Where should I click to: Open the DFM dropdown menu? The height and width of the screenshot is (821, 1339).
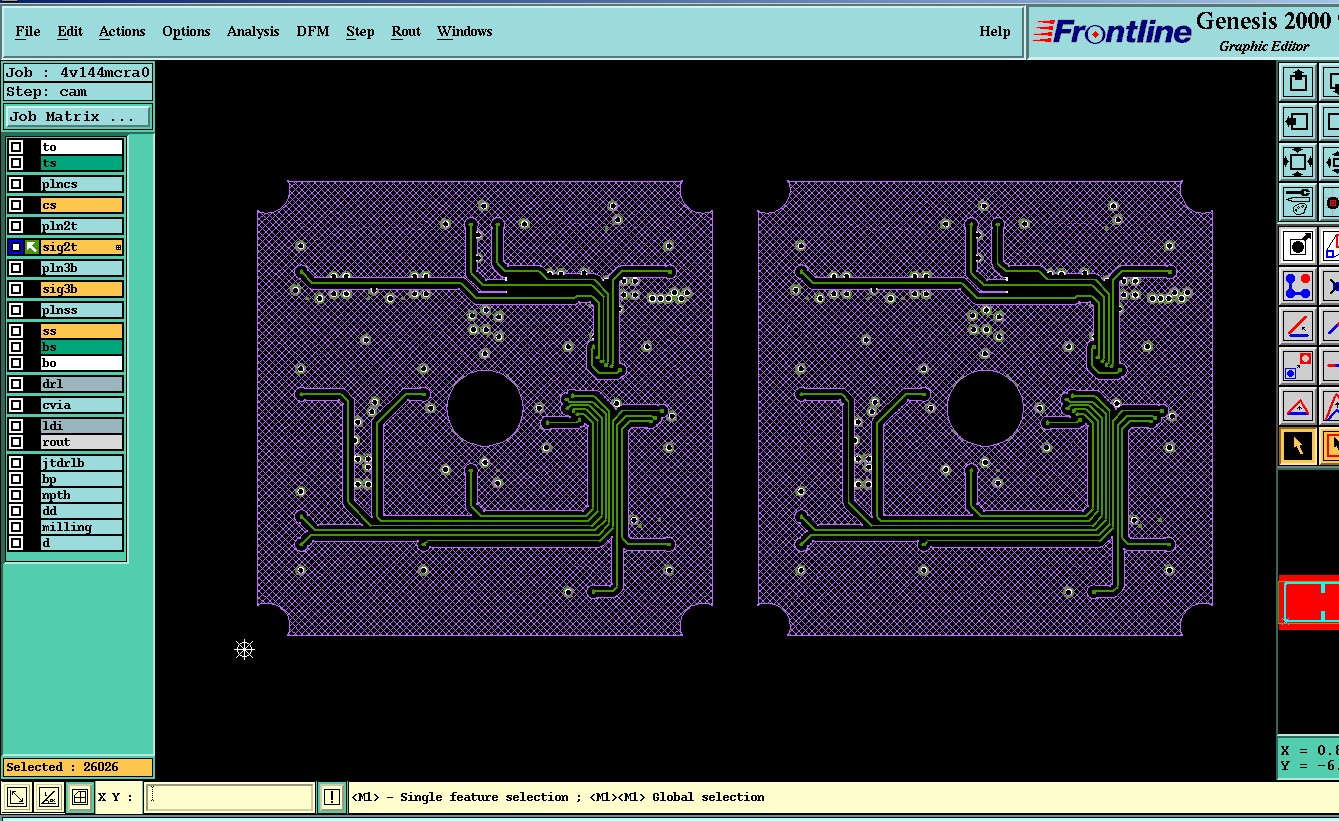click(x=312, y=31)
